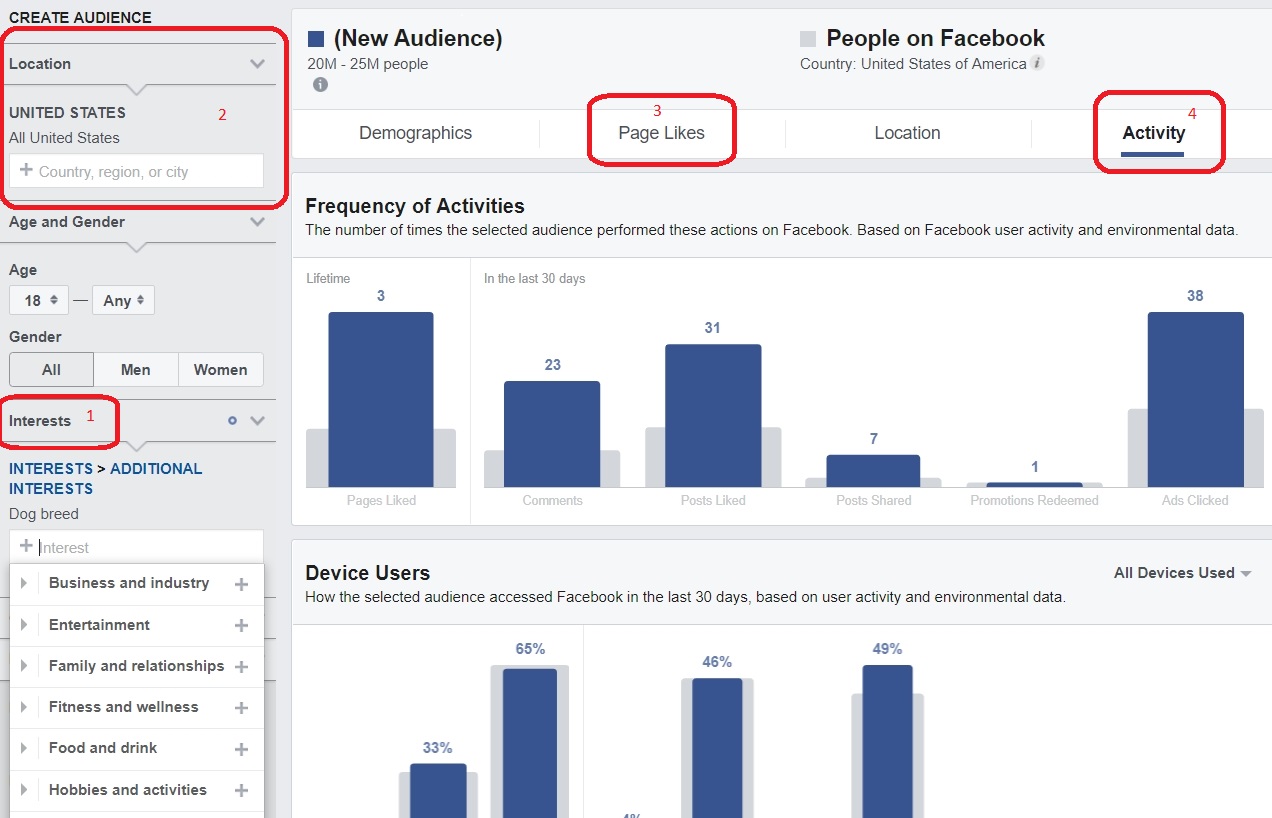1272x818 pixels.
Task: Click the Ads Clicked bar showing 38
Action: [x=1195, y=400]
